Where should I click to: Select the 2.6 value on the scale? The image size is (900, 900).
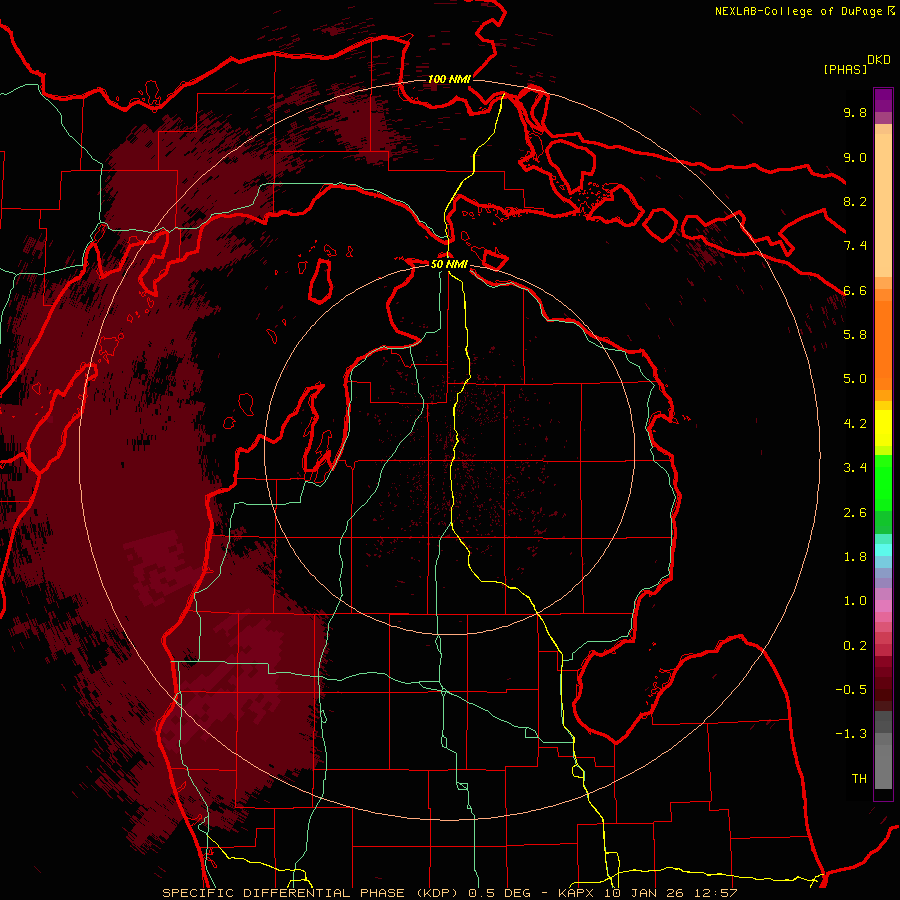(855, 513)
